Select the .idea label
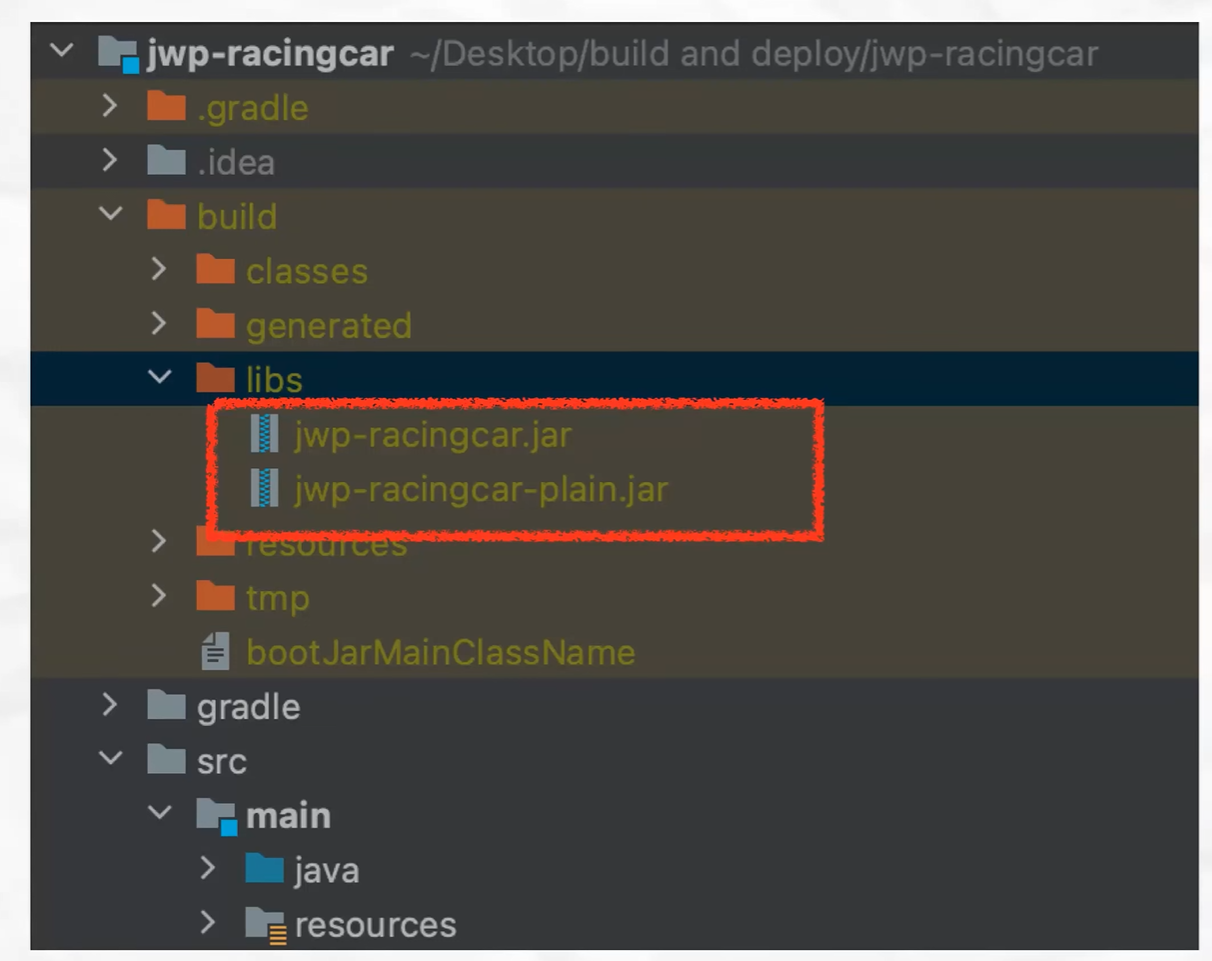Viewport: 1212px width, 961px height. (x=235, y=162)
